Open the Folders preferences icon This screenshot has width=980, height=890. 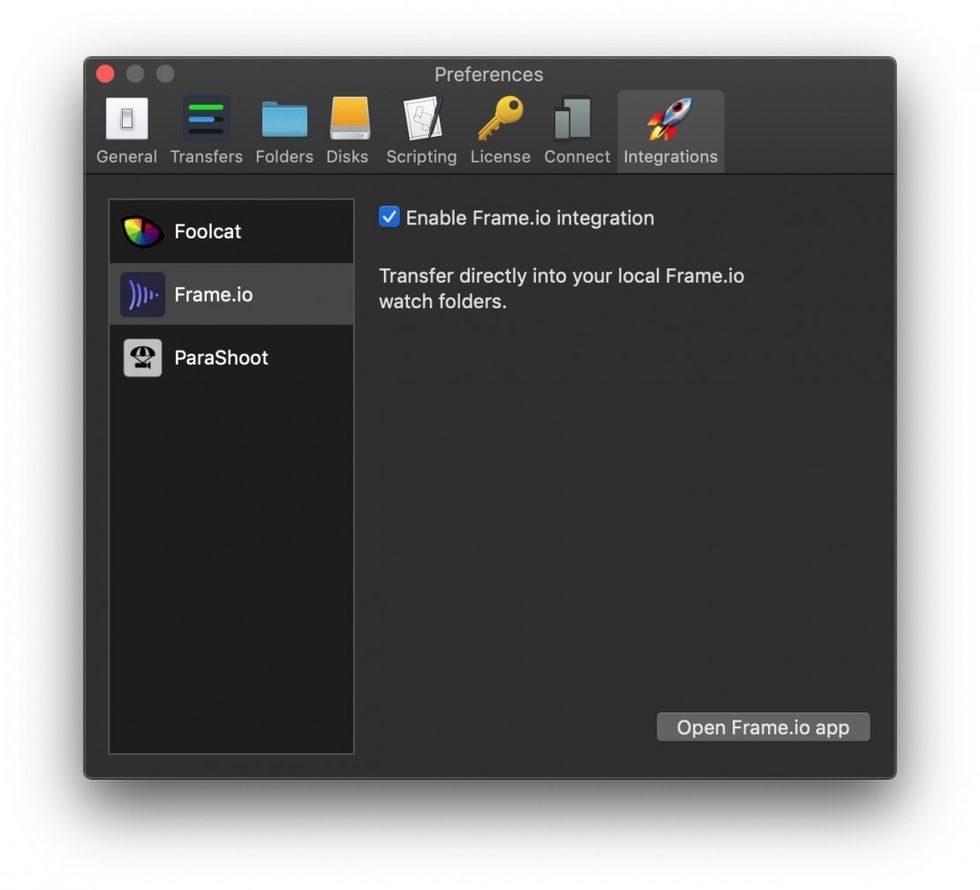click(x=284, y=119)
